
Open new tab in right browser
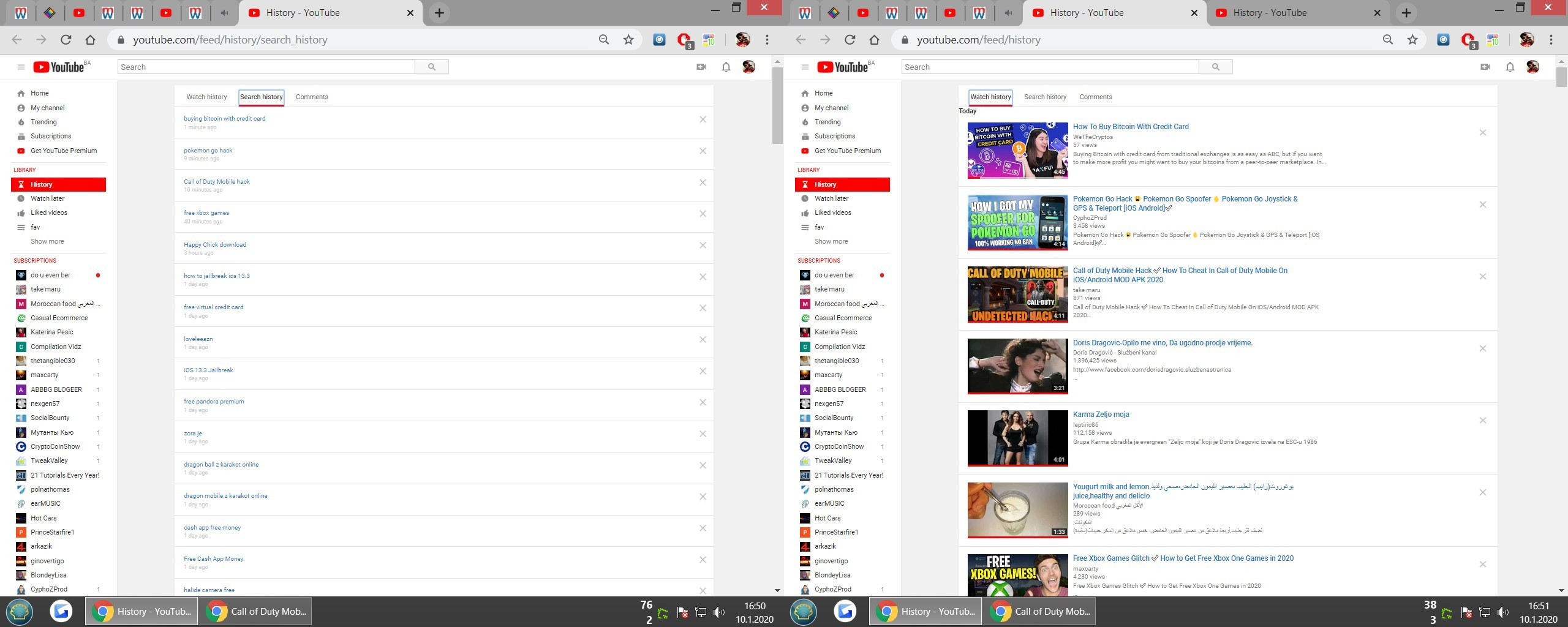pyautogui.click(x=1406, y=13)
